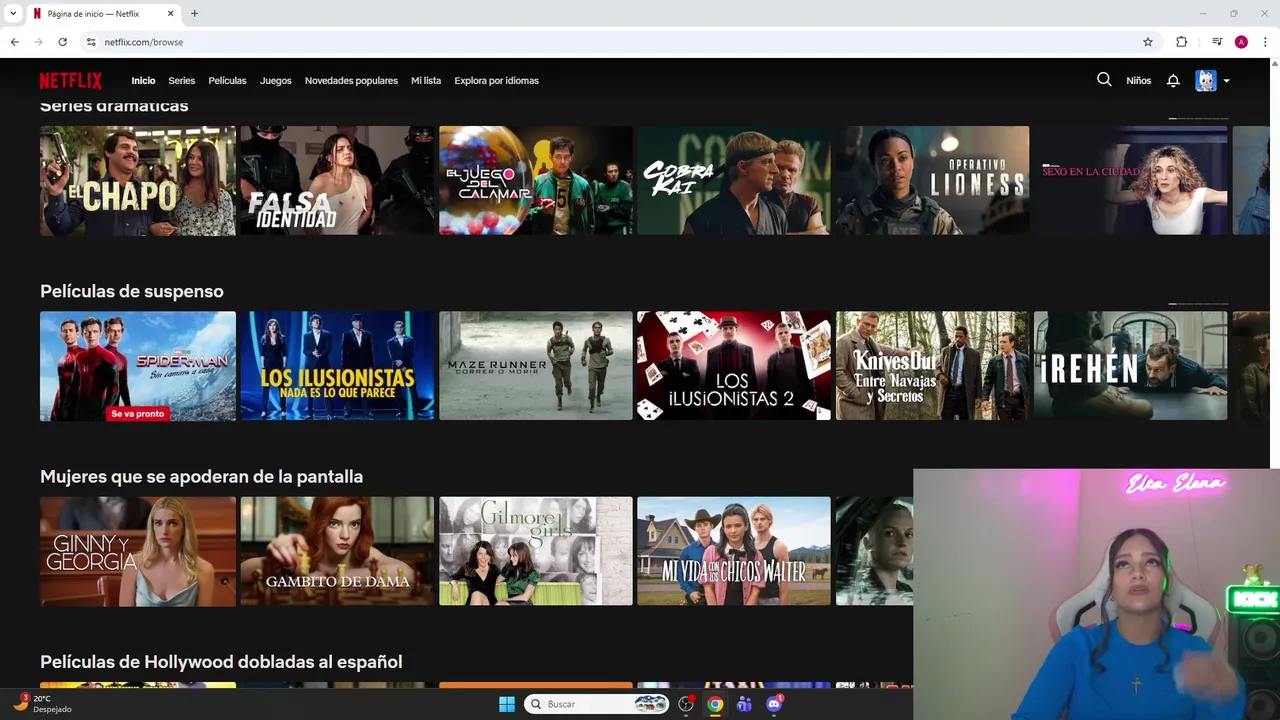Open Chrome media controls icon
1280x720 pixels.
[x=1217, y=42]
